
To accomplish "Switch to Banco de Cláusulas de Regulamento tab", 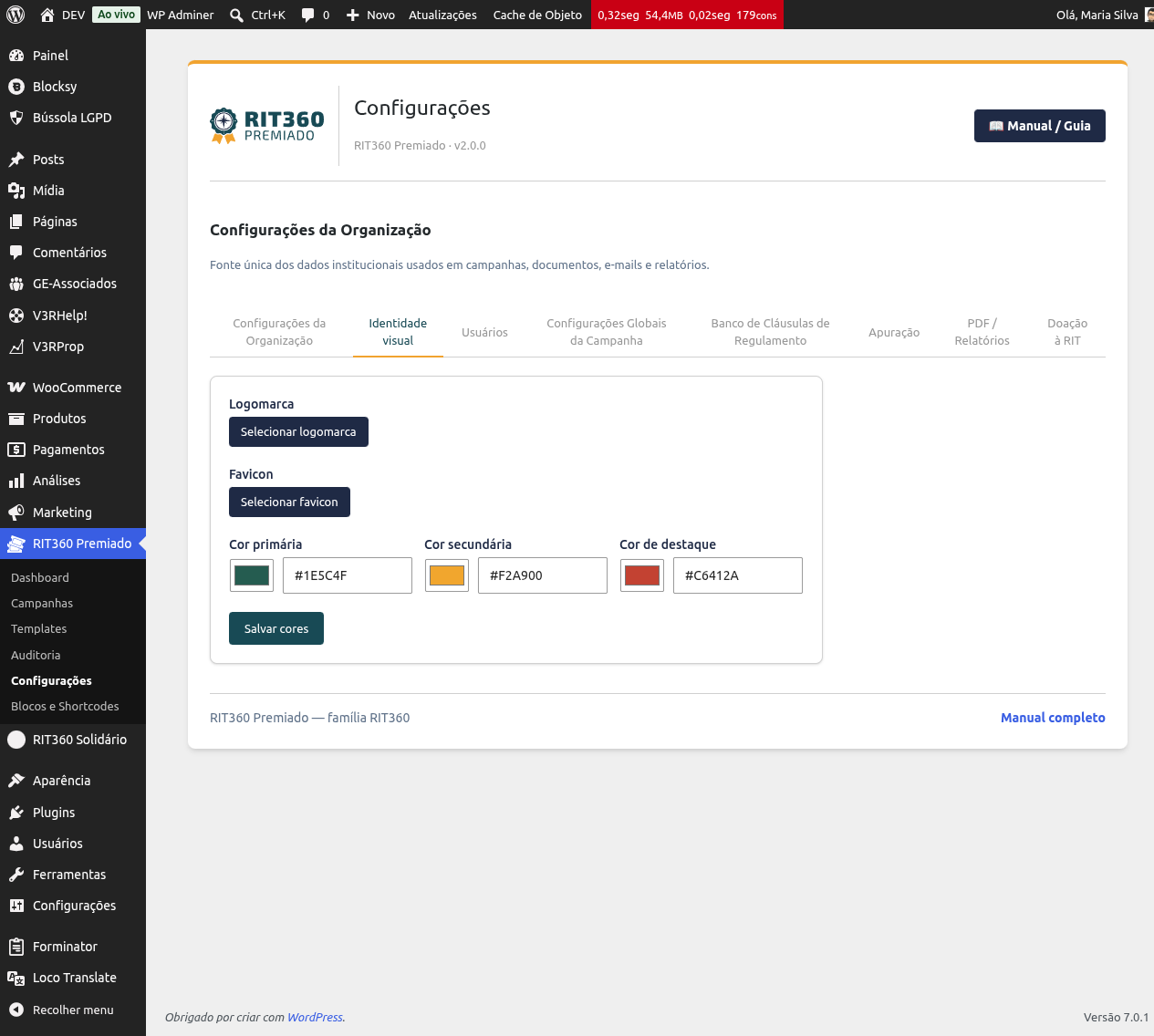I will pos(770,332).
